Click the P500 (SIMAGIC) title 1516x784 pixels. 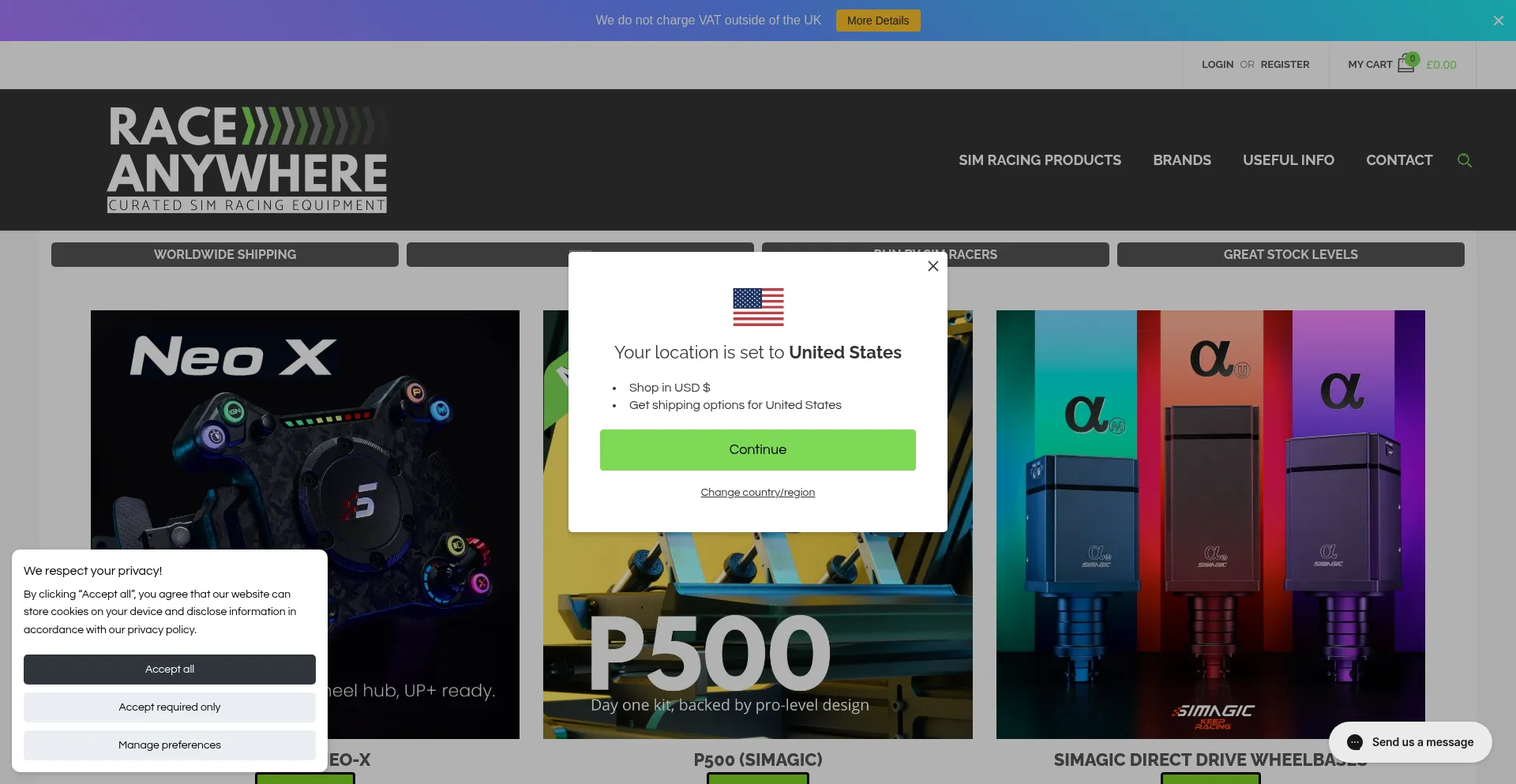point(758,760)
